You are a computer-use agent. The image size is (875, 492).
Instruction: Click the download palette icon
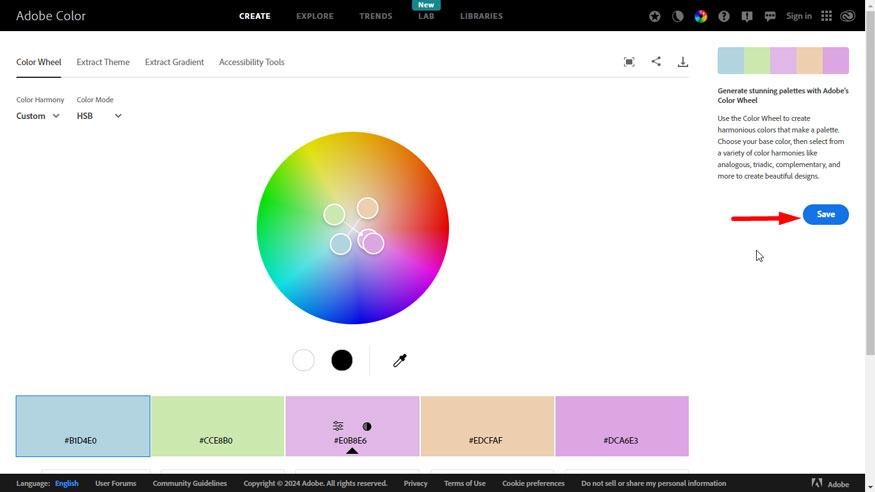682,62
